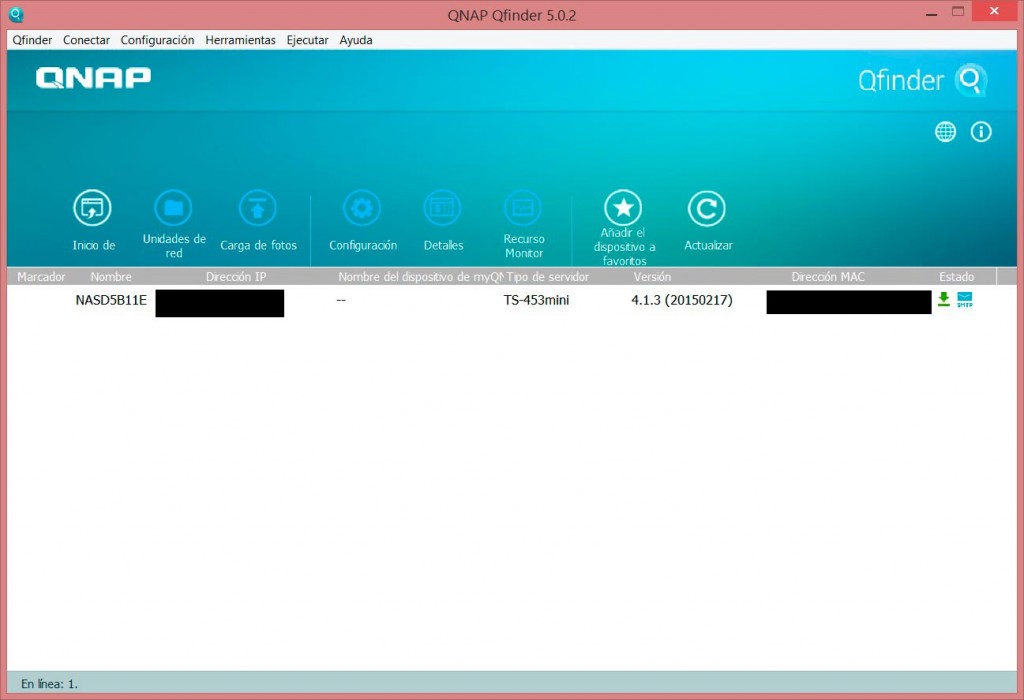This screenshot has height=700, width=1024.
Task: Sort by Estado column header
Action: pos(957,277)
